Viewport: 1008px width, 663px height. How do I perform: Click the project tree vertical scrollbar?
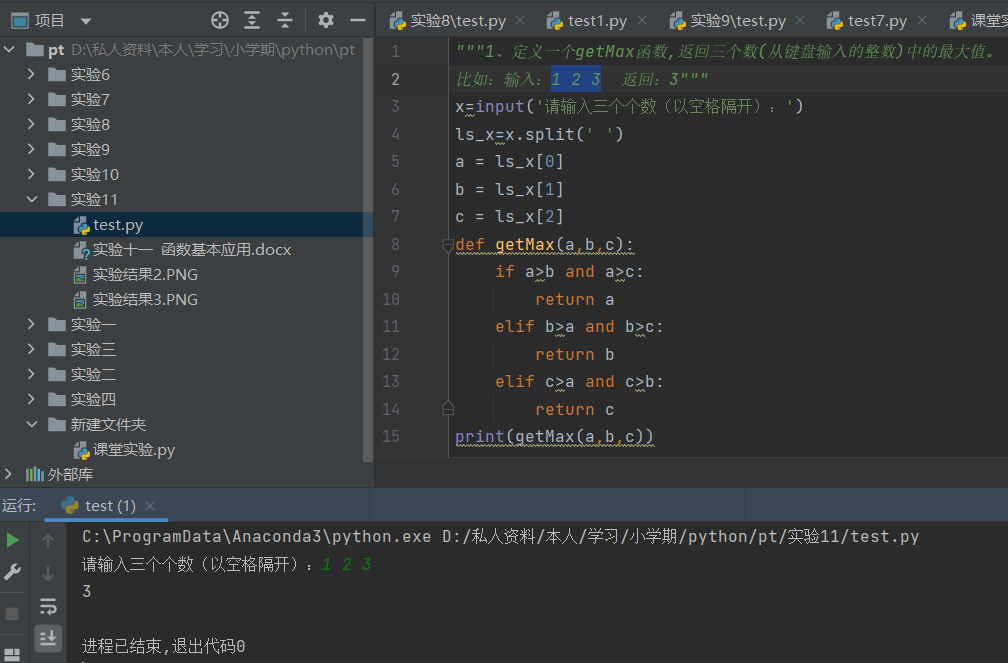(368, 250)
